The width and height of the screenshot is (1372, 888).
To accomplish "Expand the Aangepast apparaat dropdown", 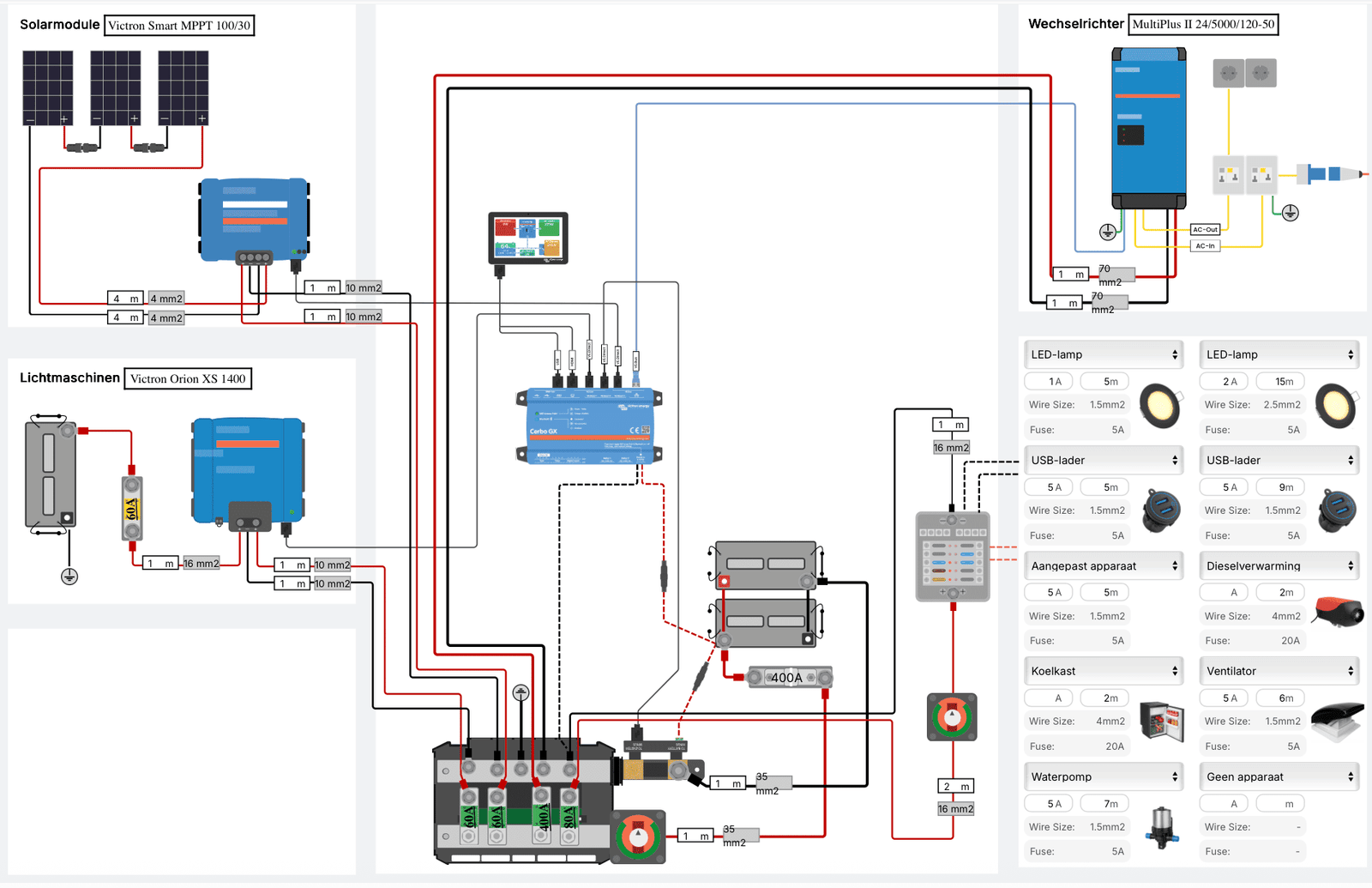I will pos(1104,565).
